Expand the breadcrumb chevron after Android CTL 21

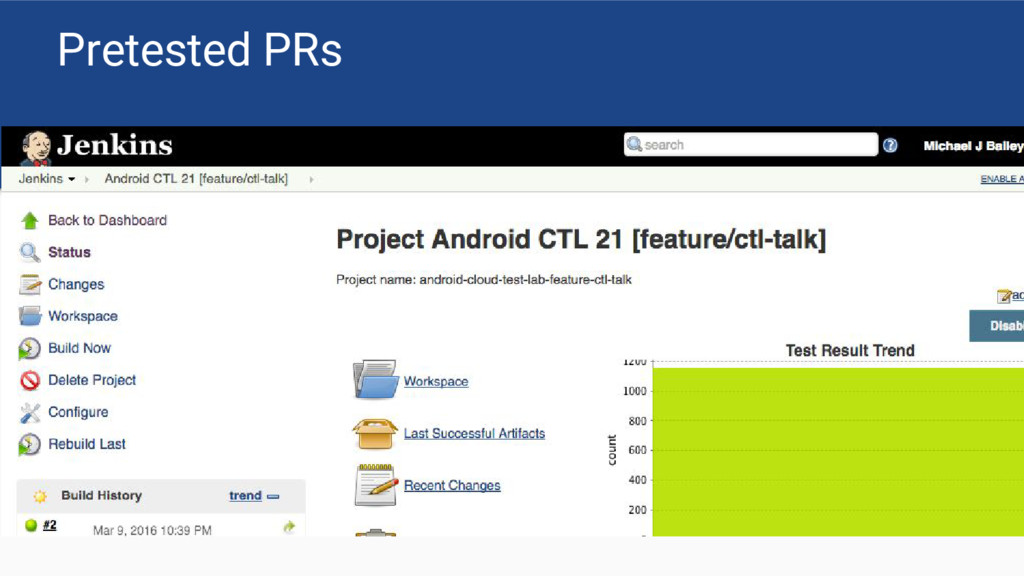click(x=312, y=180)
